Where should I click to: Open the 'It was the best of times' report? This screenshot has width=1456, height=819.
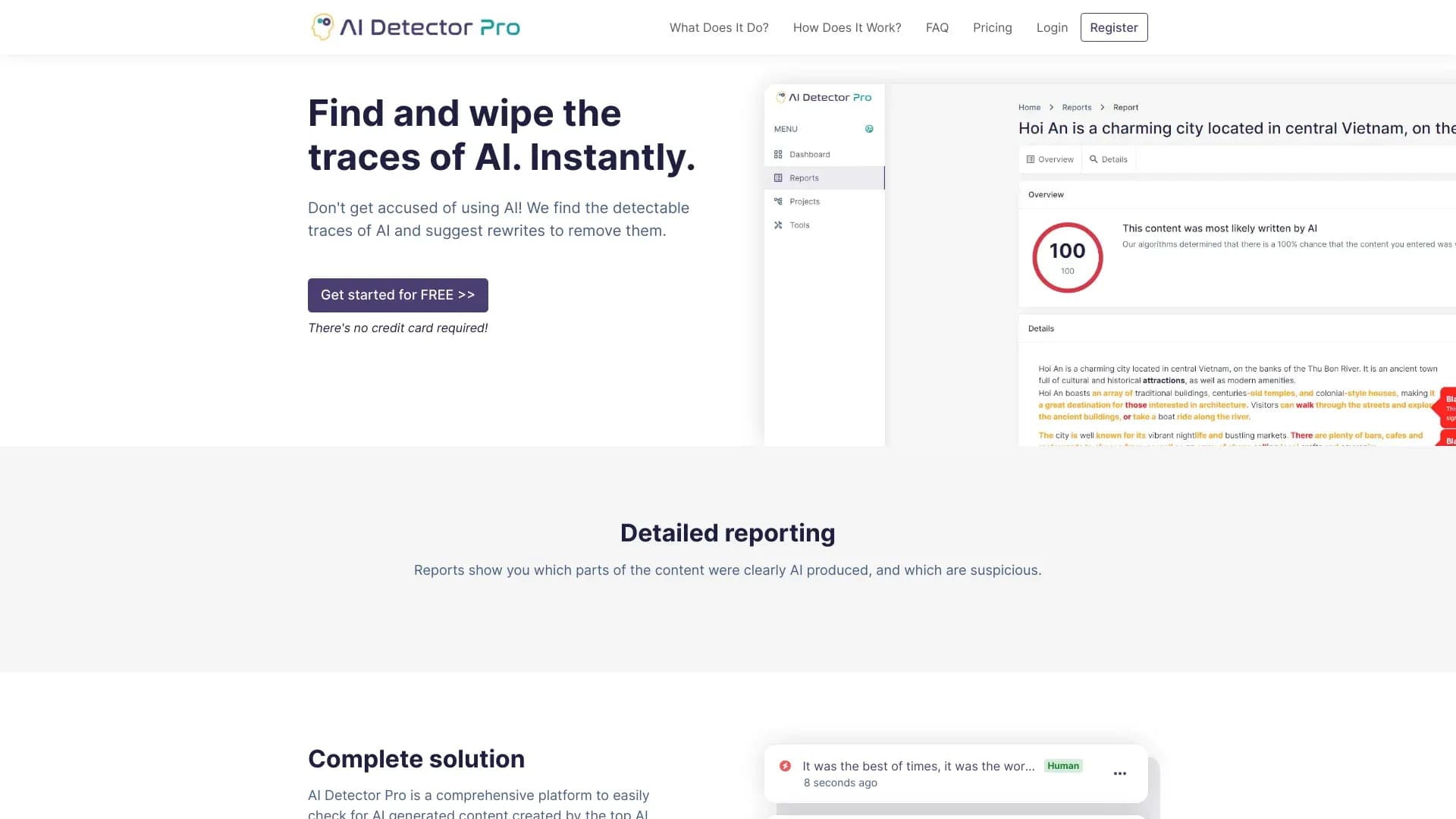(918, 767)
